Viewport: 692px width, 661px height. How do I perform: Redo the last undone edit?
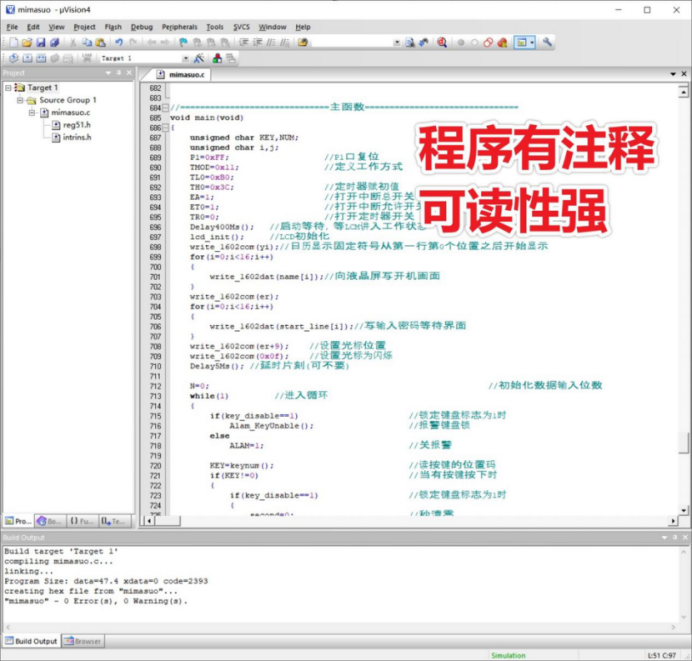coord(133,42)
